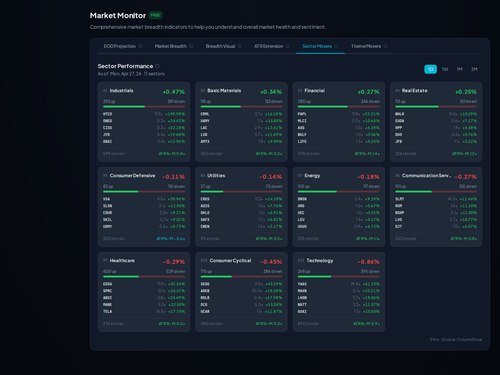Viewport: 500px width, 375px height.
Task: Switch timeframe to 1W
Action: point(445,69)
